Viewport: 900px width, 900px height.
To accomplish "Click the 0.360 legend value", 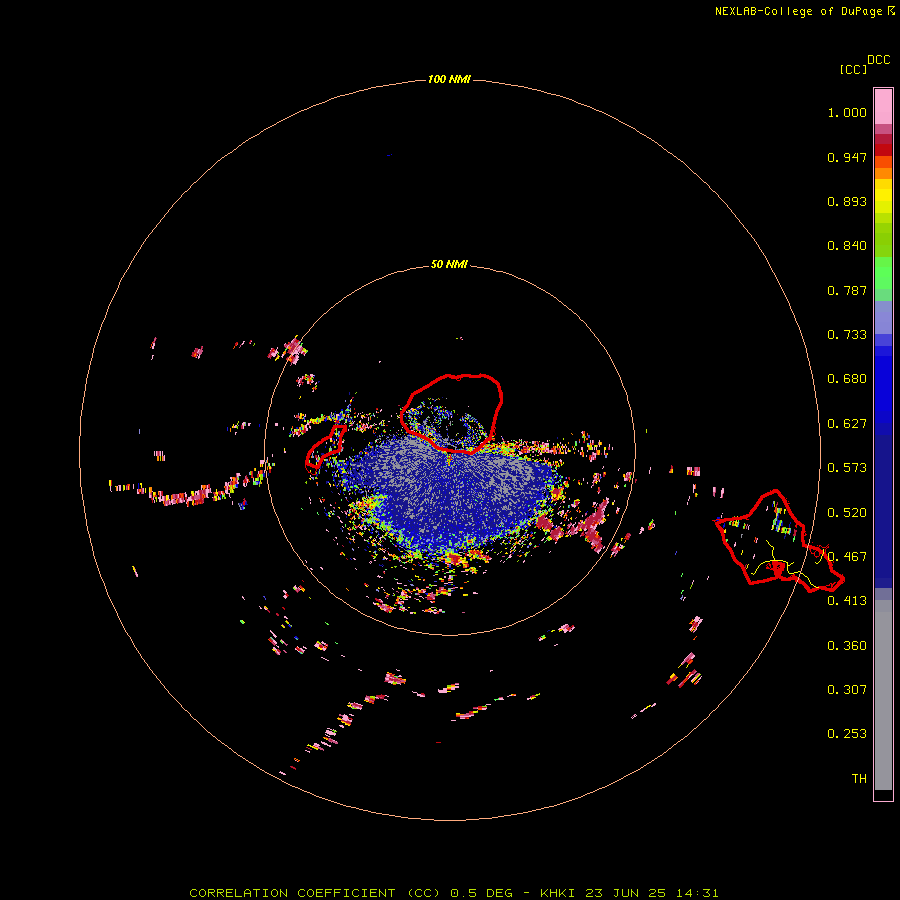I will pyautogui.click(x=847, y=646).
